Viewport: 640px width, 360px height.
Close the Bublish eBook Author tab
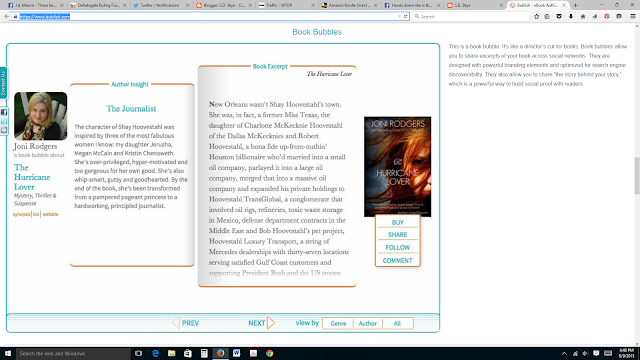(x=564, y=5)
